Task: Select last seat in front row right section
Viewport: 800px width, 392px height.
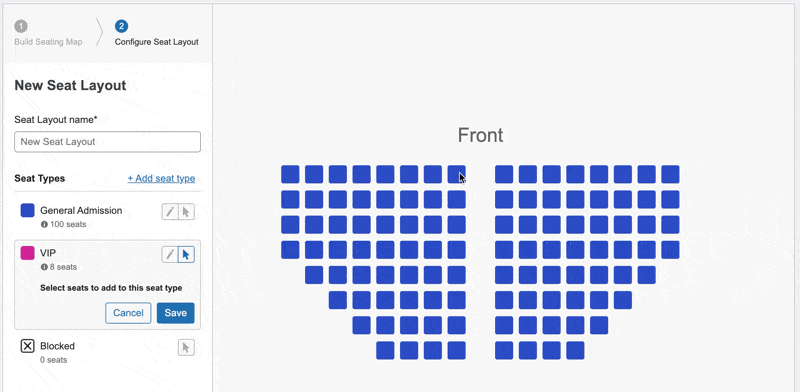Action: coord(670,174)
